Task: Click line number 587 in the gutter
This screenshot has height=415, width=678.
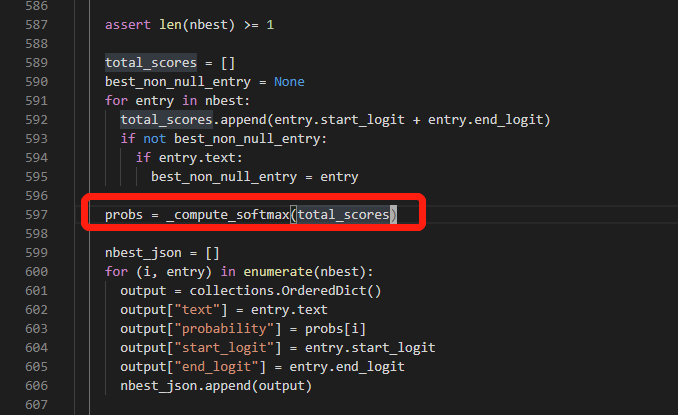Action: click(36, 25)
